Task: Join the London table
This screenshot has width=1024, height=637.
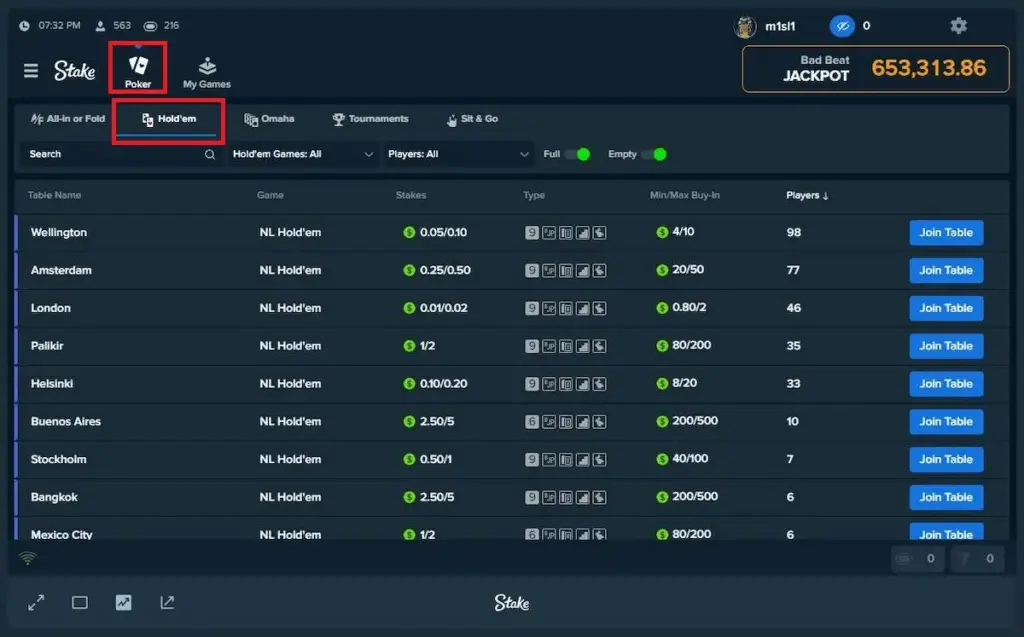Action: [946, 308]
